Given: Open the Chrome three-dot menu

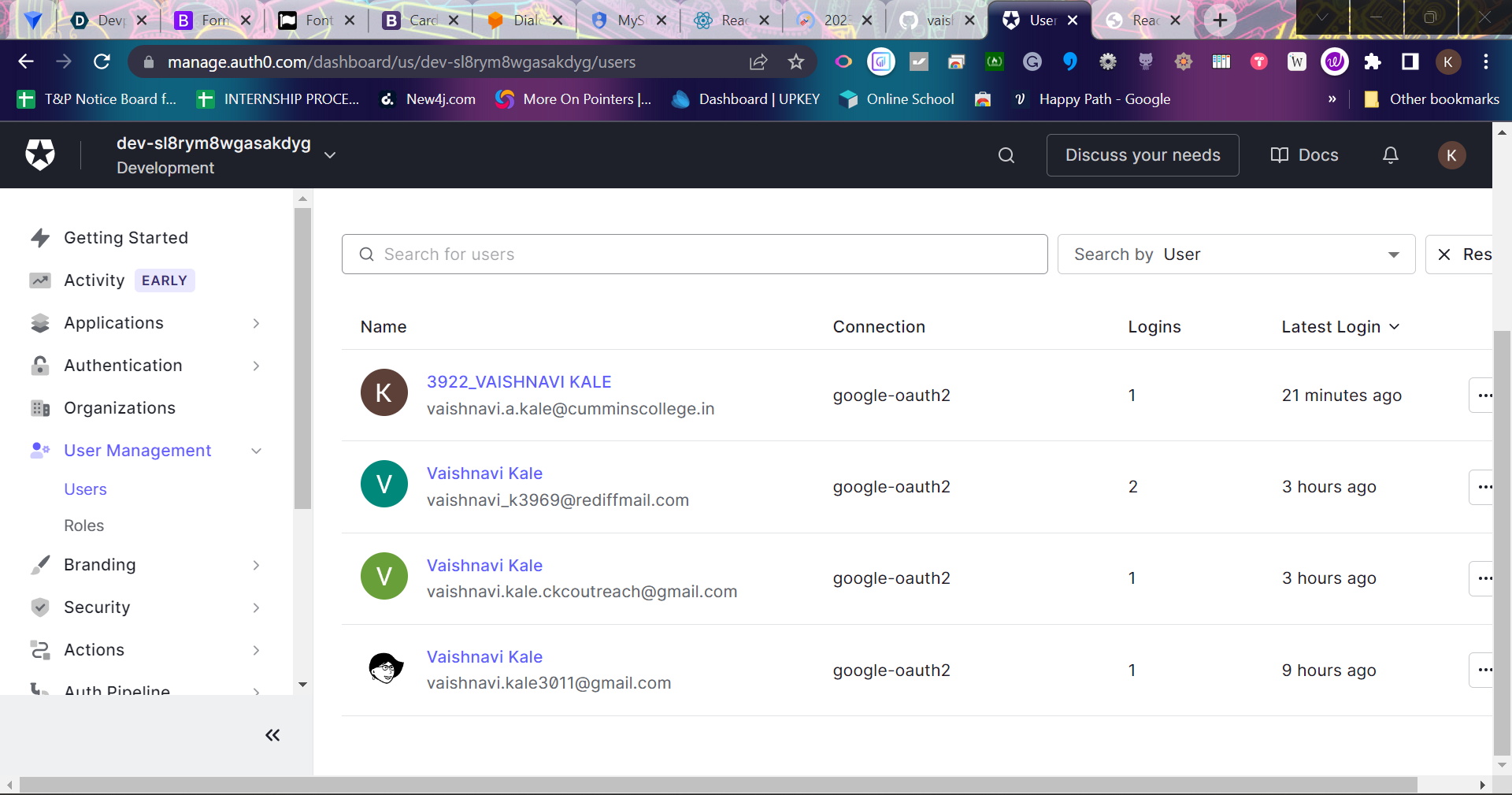Looking at the screenshot, I should (x=1486, y=61).
